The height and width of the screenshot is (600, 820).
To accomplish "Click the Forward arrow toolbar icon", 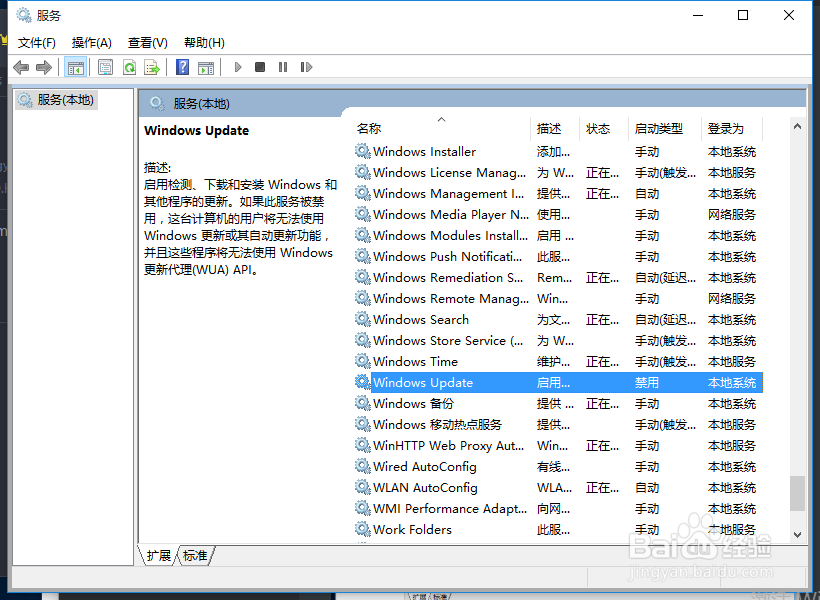I will pyautogui.click(x=44, y=67).
